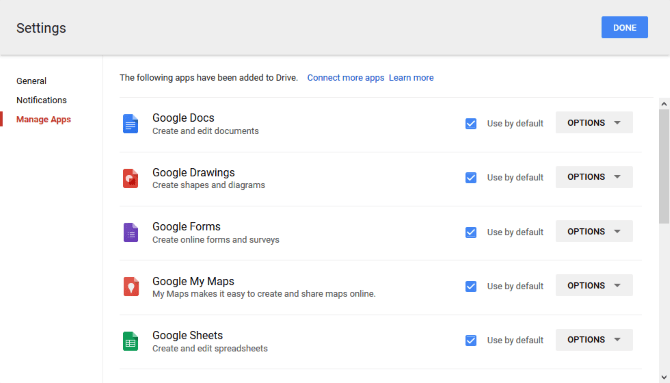Click the Google Docs blue document icon
670x383 pixels.
click(x=130, y=124)
